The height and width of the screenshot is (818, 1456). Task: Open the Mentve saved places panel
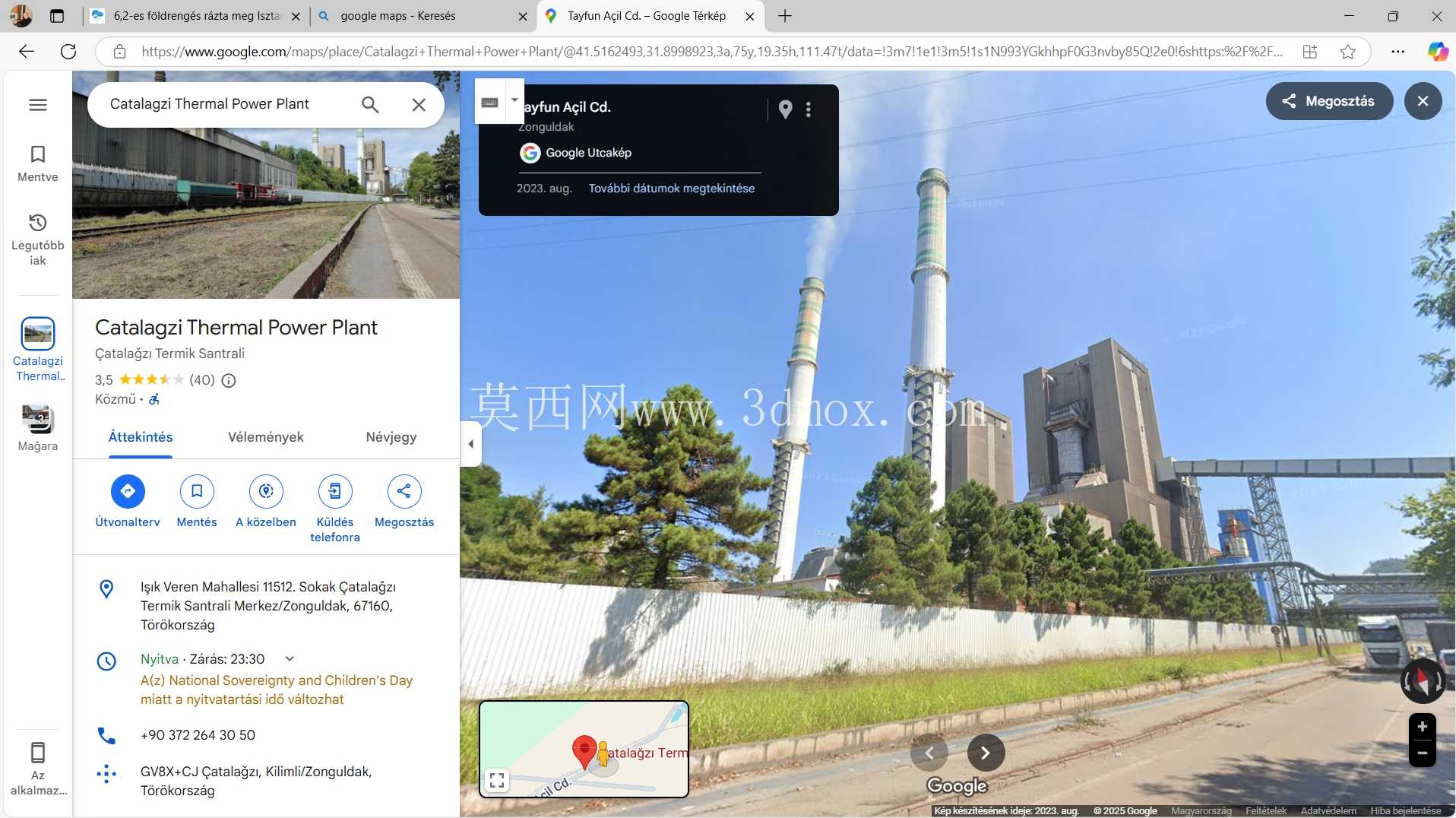(38, 164)
